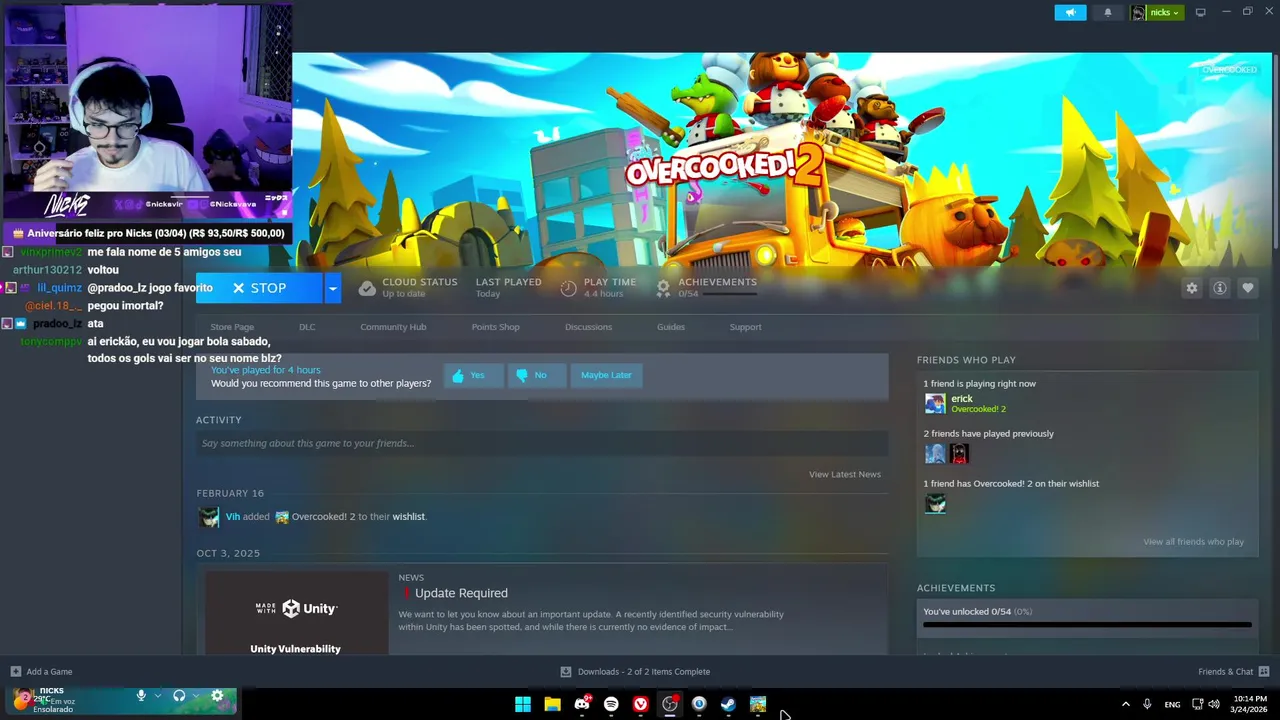Open Downloads status bar
This screenshot has width=1280, height=720.
635,672
